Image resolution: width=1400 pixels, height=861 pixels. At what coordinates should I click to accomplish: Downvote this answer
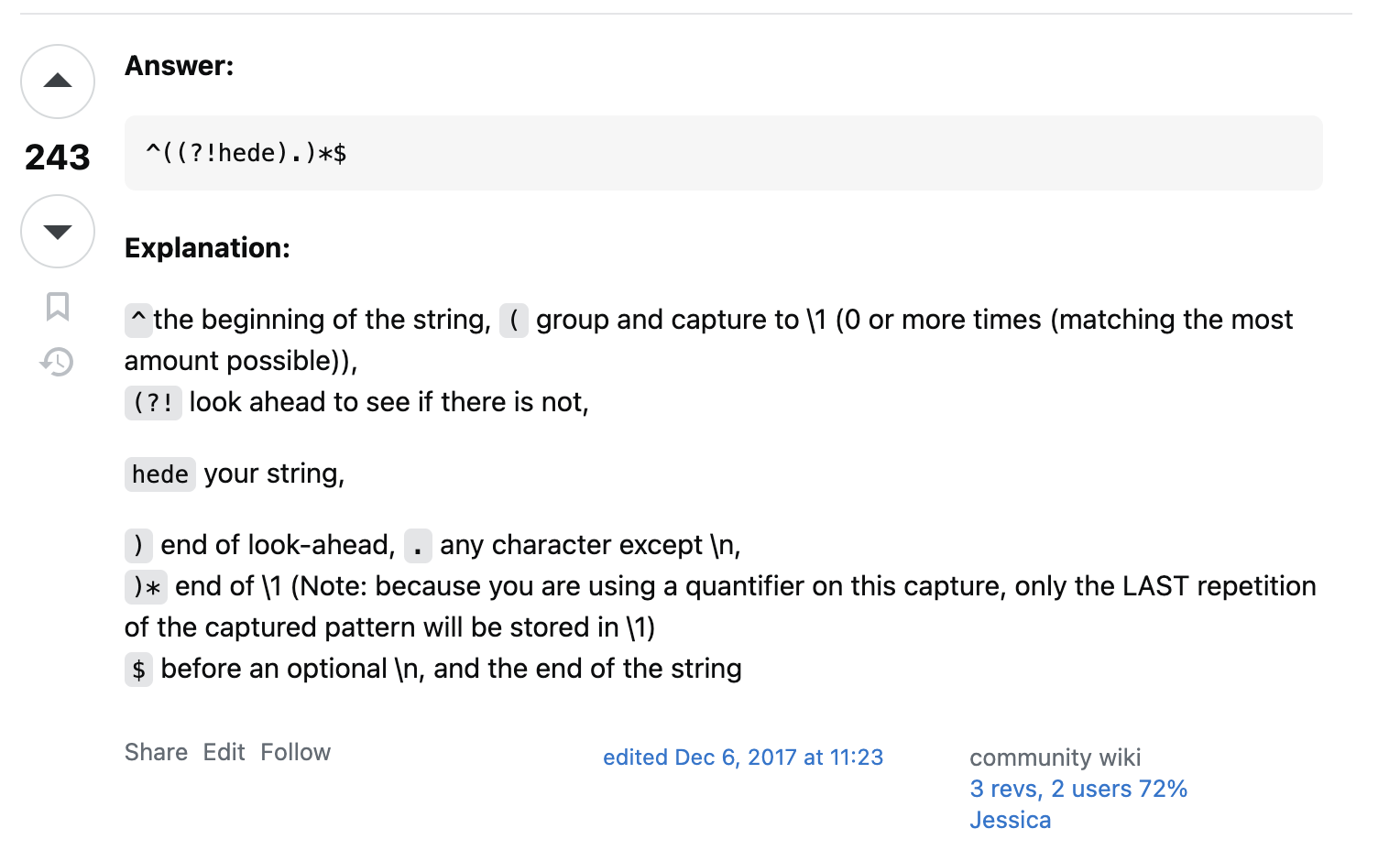pyautogui.click(x=58, y=232)
